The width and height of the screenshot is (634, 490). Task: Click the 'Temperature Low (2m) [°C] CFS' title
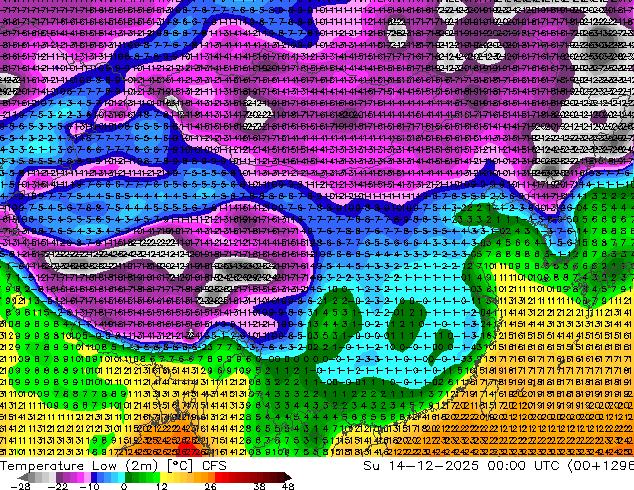click(113, 466)
